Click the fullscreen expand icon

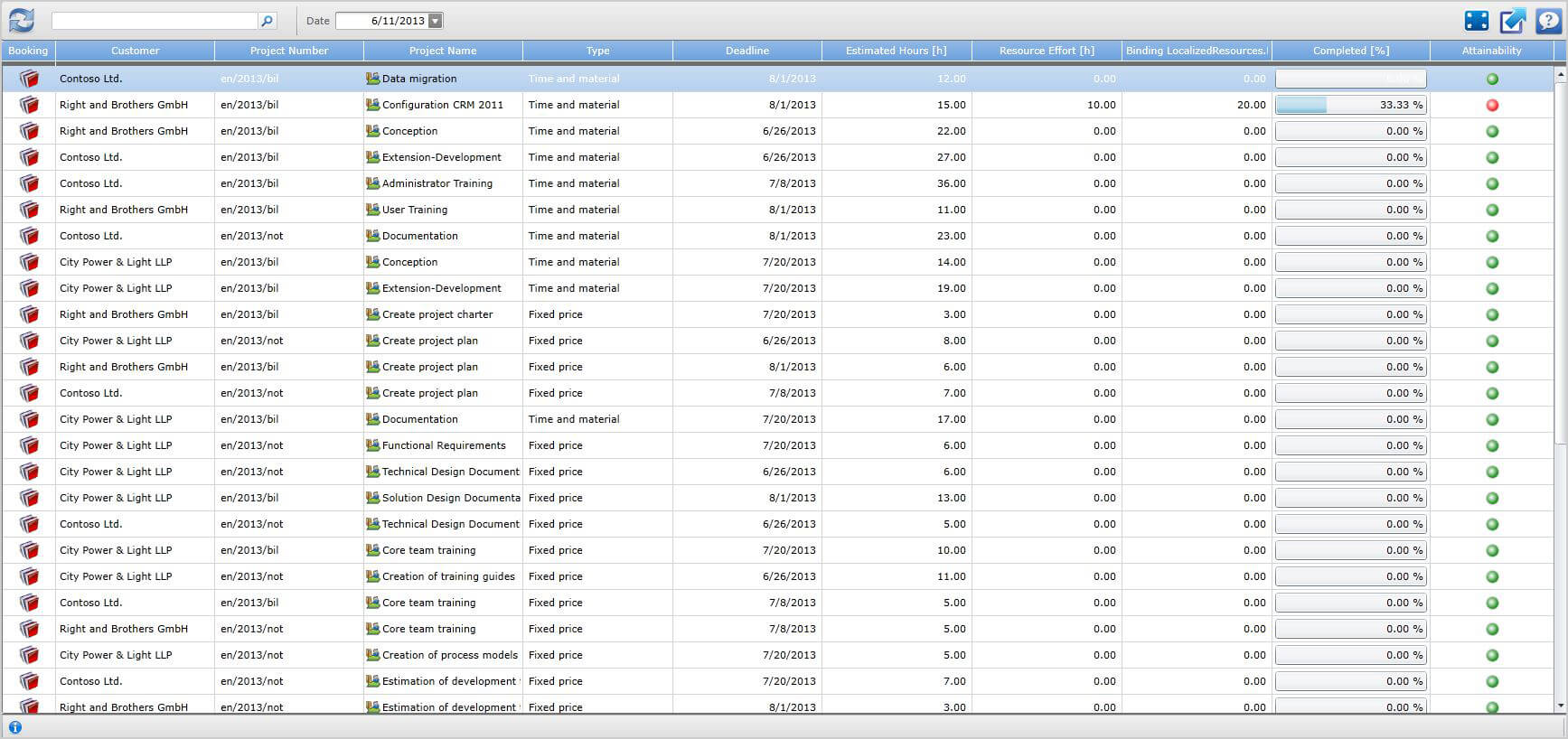pyautogui.click(x=1476, y=21)
